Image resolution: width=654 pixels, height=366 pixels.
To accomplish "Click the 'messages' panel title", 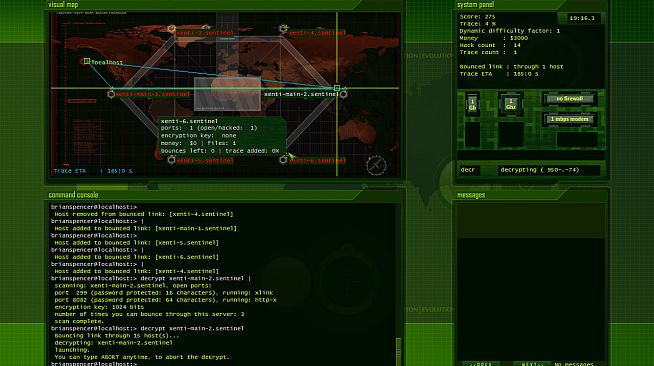I will pos(471,195).
